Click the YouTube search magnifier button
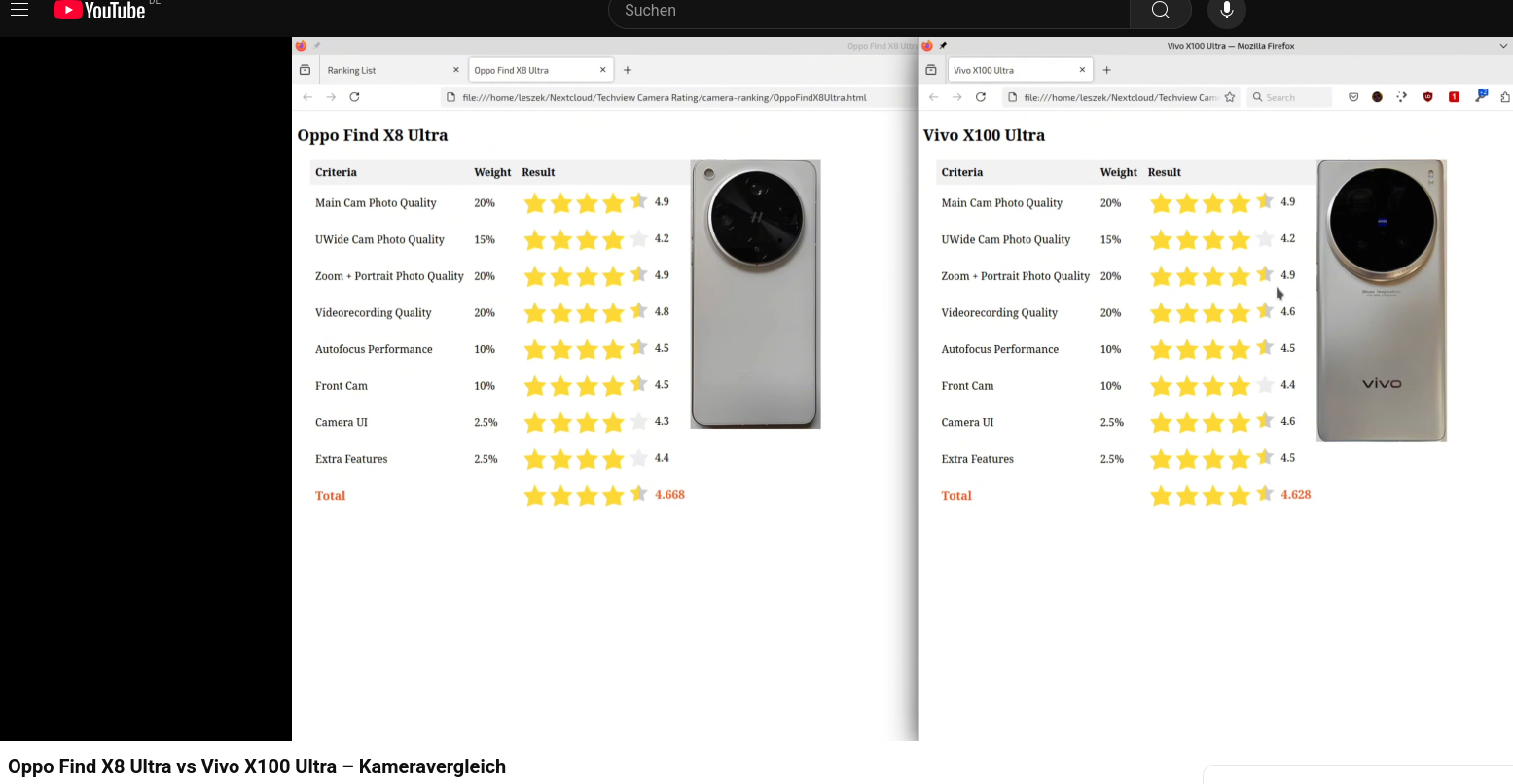The image size is (1513, 784). pos(1160,11)
